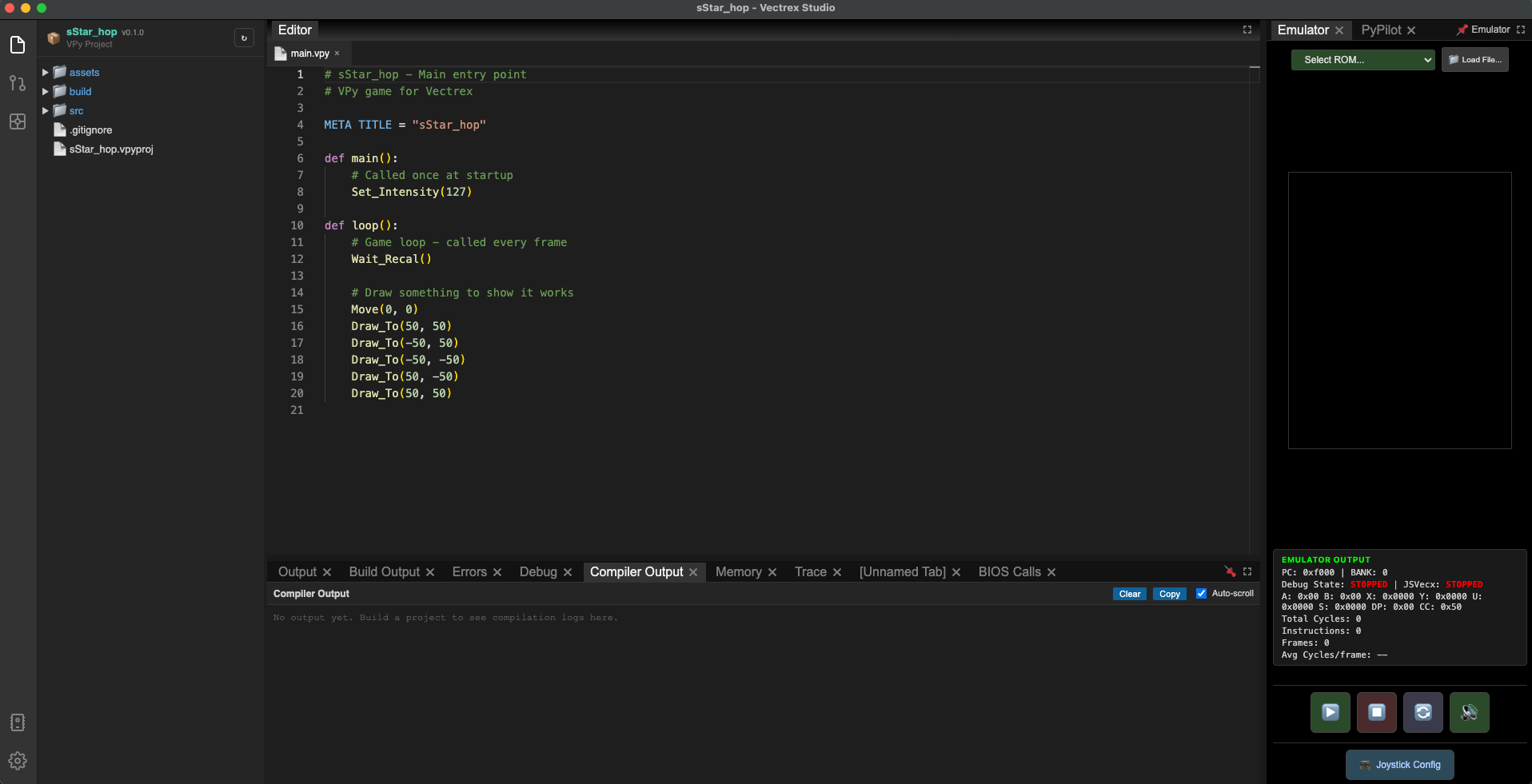Click the editor minimap scrollbar
1532x784 pixels.
pos(1255,310)
